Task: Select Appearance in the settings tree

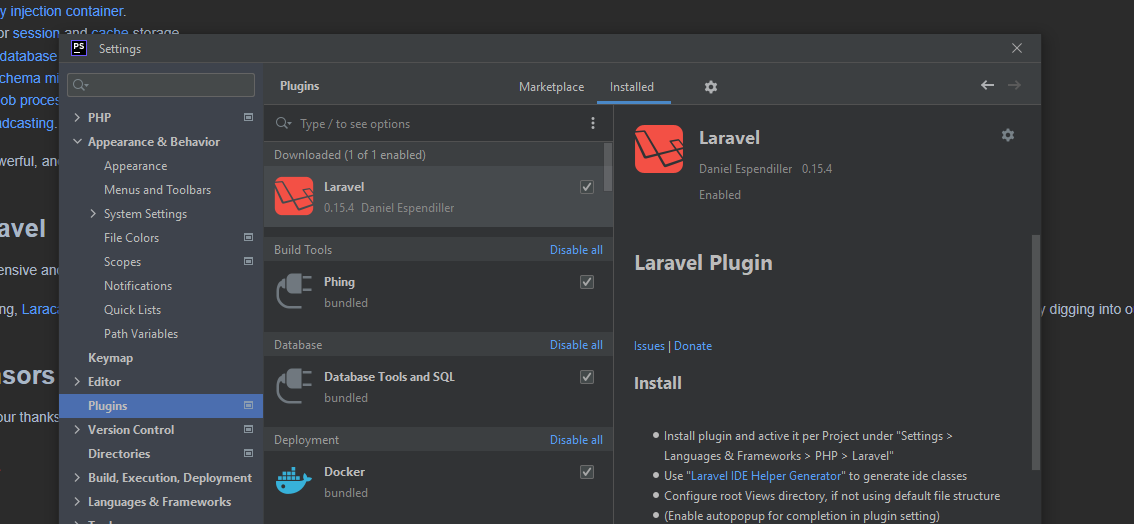Action: (x=135, y=166)
